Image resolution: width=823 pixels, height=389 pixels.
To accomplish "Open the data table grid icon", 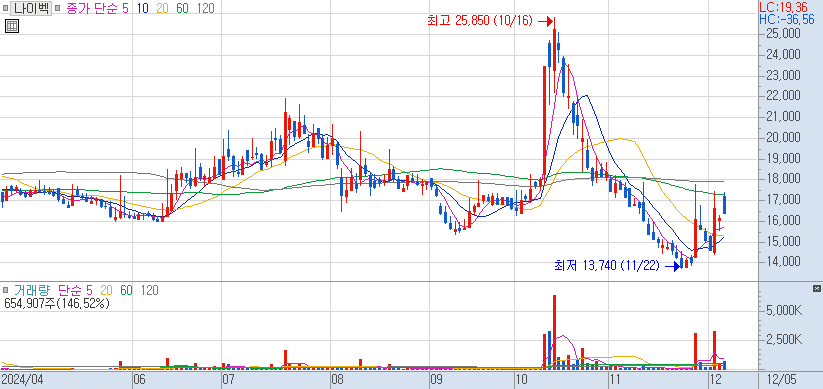I will [x=12, y=26].
